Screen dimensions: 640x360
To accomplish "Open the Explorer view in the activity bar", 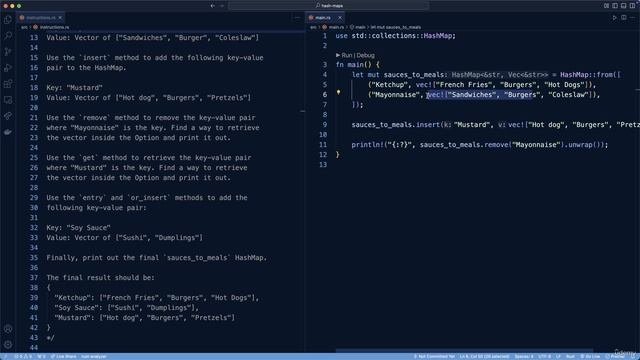I will click(8, 20).
